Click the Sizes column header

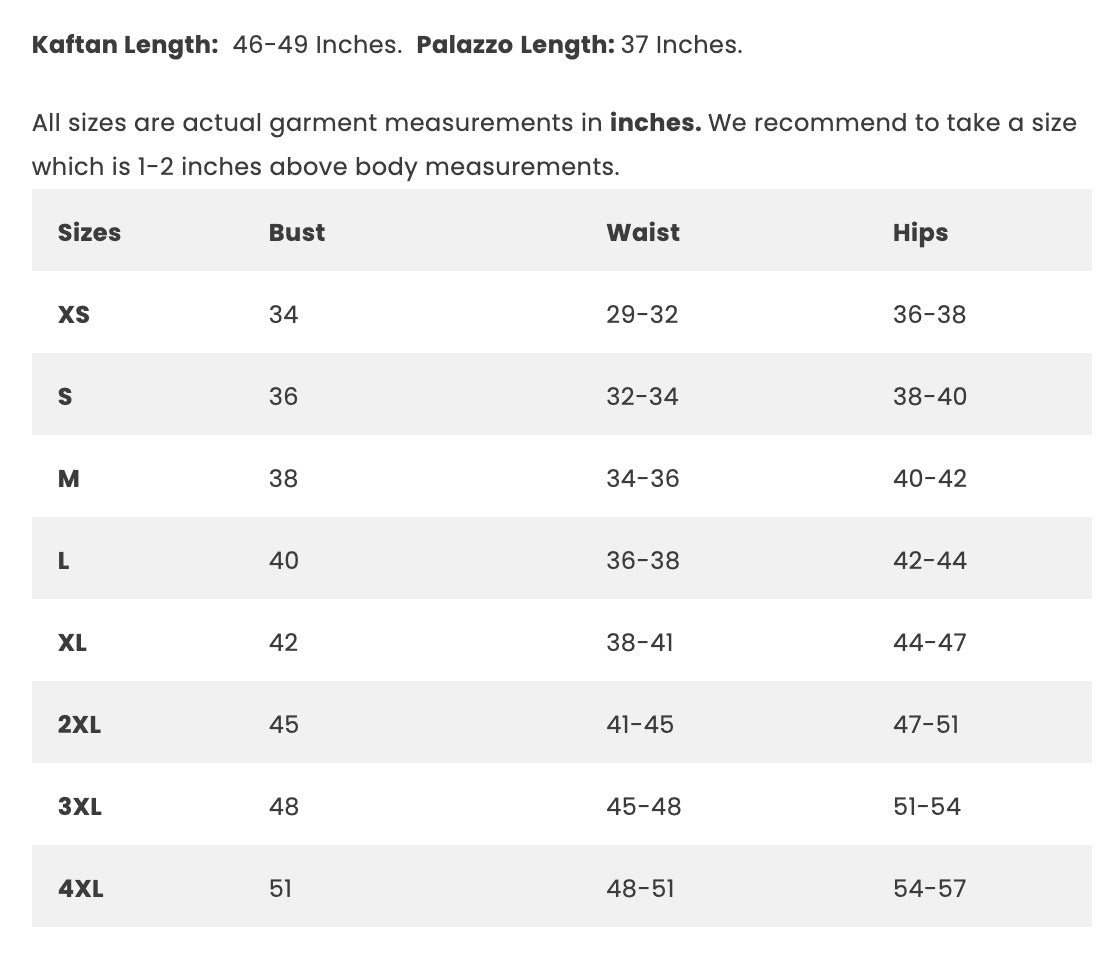(89, 232)
